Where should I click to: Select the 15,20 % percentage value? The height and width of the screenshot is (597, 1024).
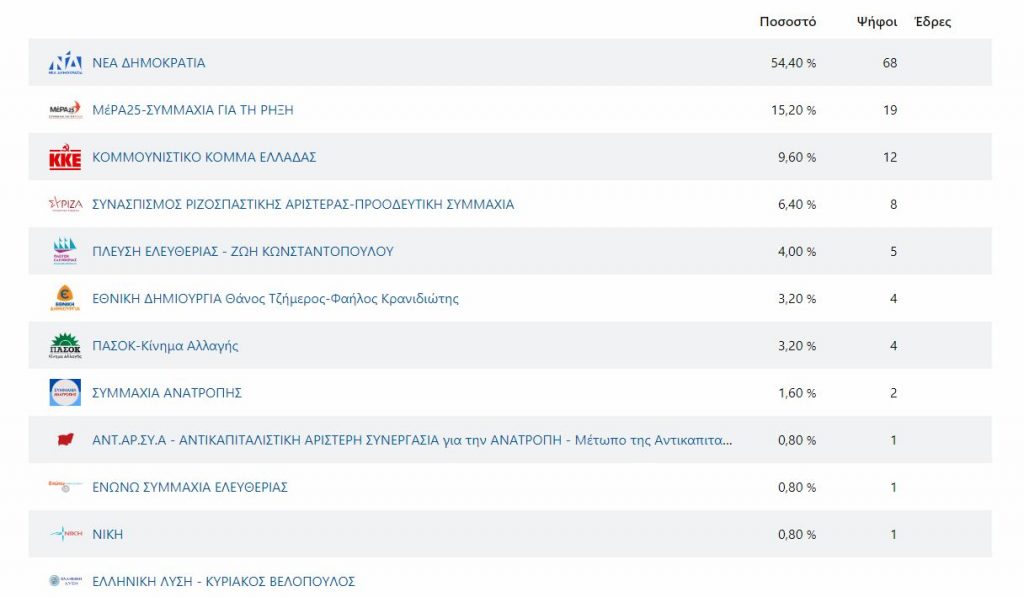[x=793, y=110]
